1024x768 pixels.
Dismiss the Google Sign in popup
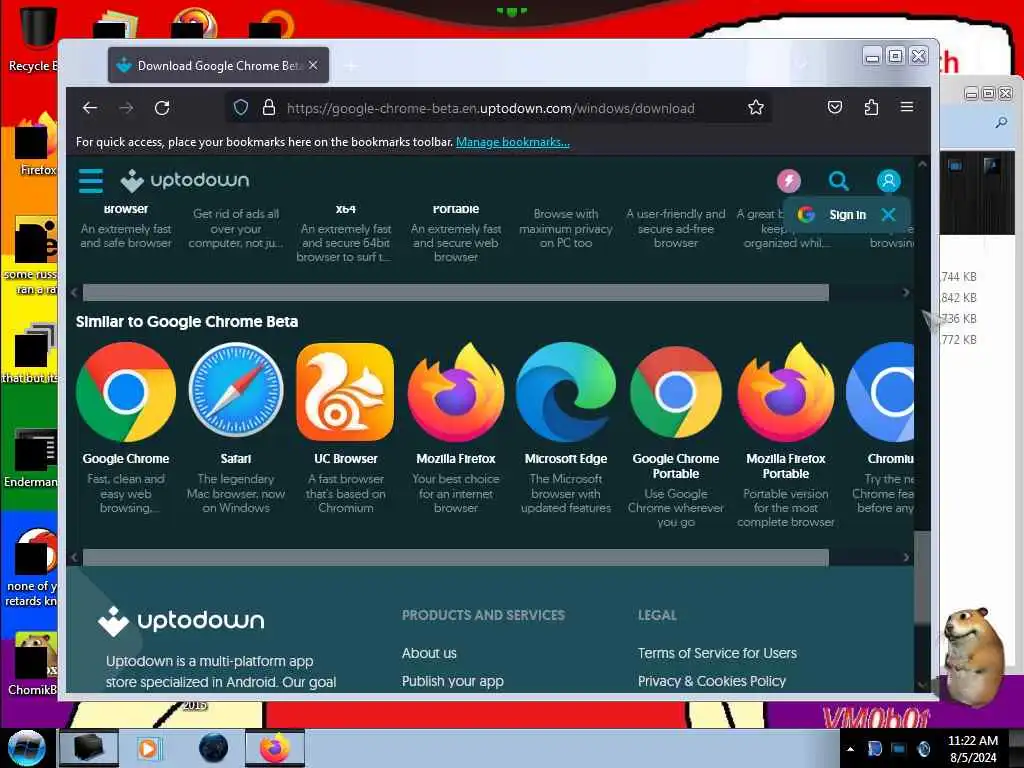(x=888, y=214)
